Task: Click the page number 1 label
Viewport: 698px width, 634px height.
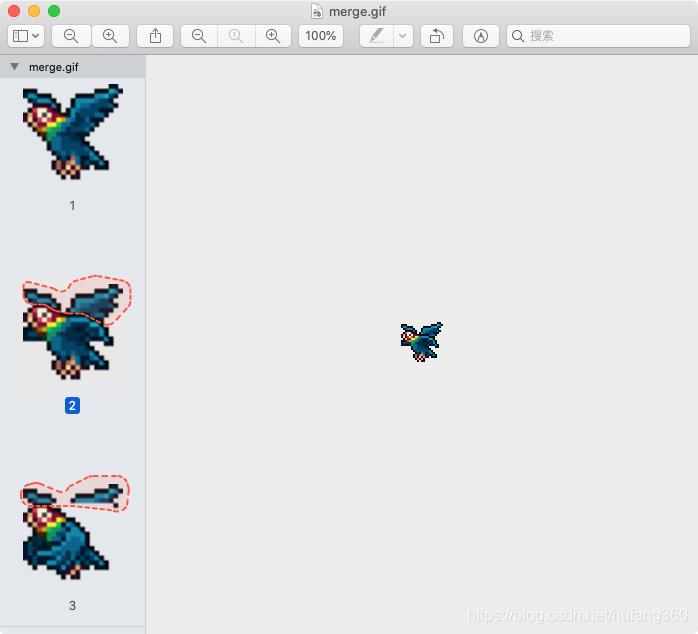Action: [72, 206]
